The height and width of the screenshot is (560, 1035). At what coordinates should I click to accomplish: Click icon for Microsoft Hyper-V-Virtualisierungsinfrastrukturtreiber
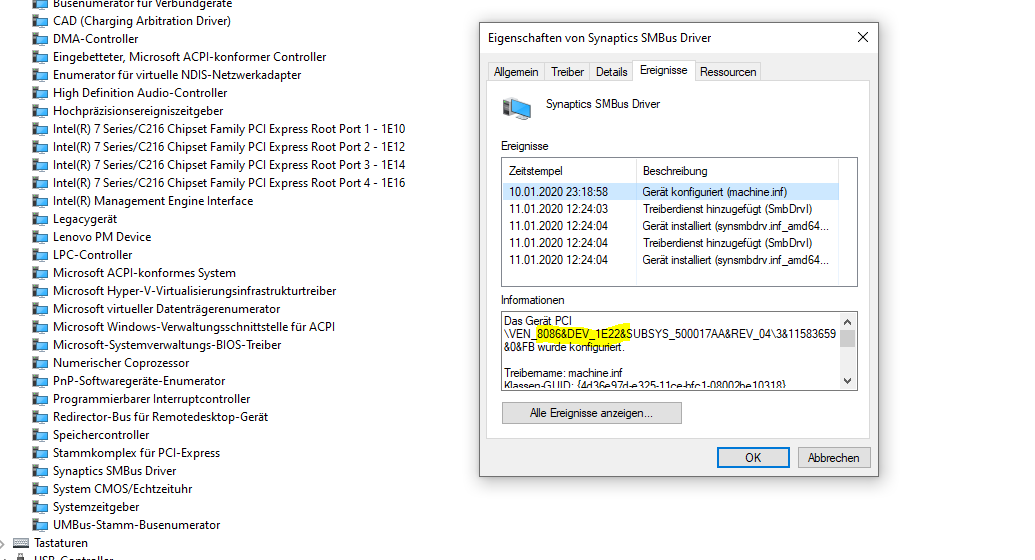[x=40, y=291]
